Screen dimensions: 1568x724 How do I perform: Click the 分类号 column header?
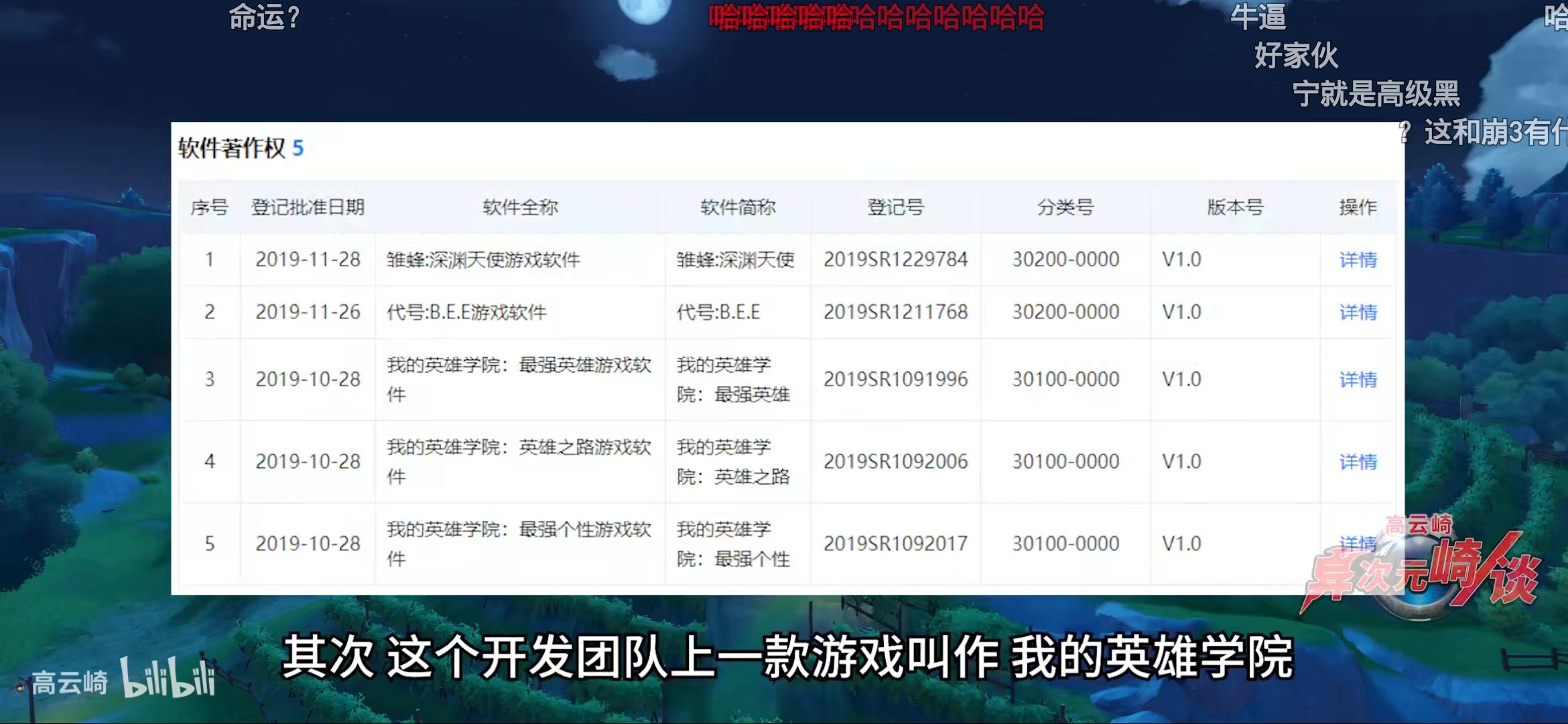(1065, 207)
